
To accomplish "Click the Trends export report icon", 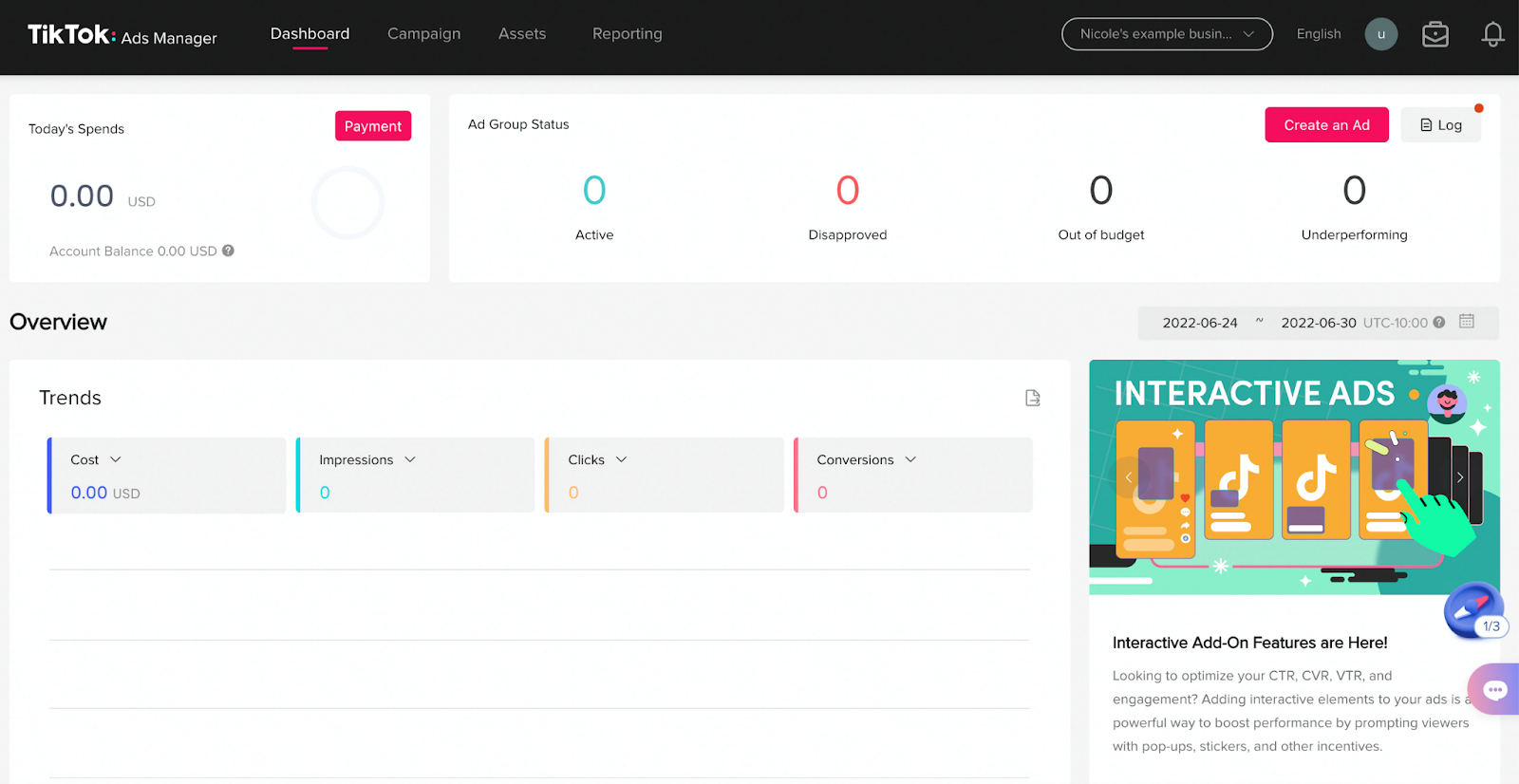I will pos(1033,398).
